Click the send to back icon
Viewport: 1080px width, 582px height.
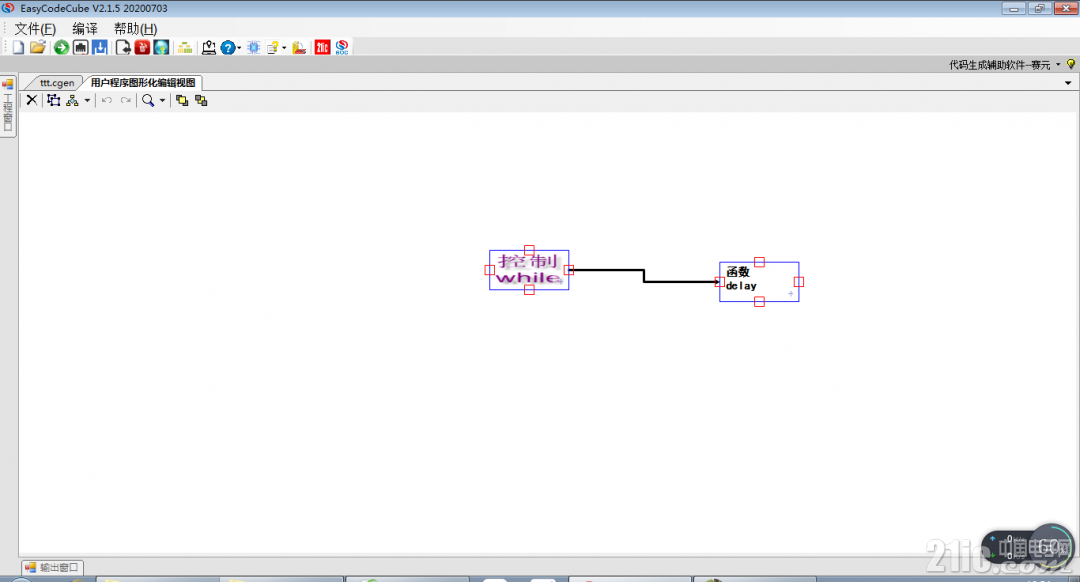201,101
